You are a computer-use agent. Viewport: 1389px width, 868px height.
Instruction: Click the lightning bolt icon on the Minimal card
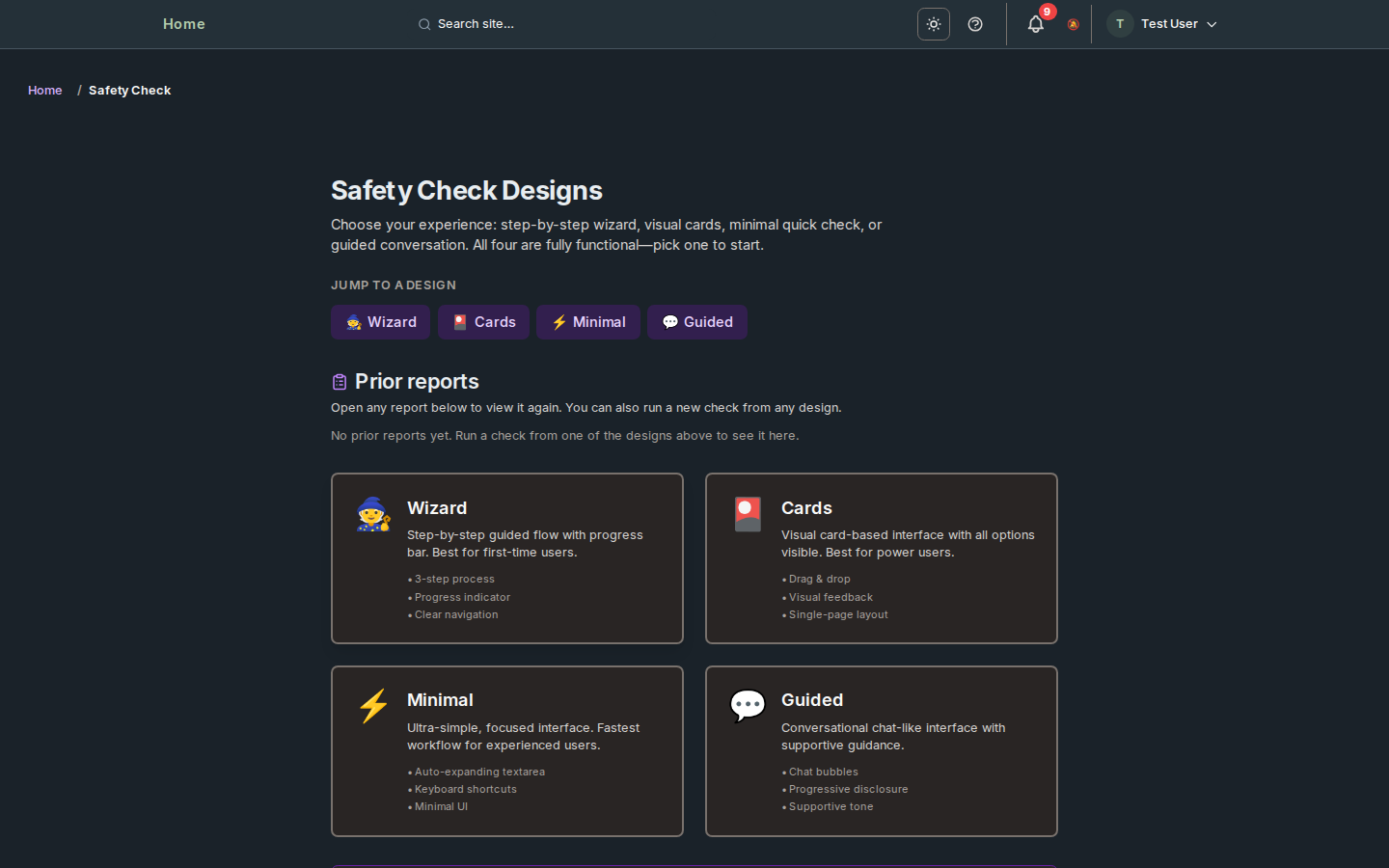click(373, 706)
